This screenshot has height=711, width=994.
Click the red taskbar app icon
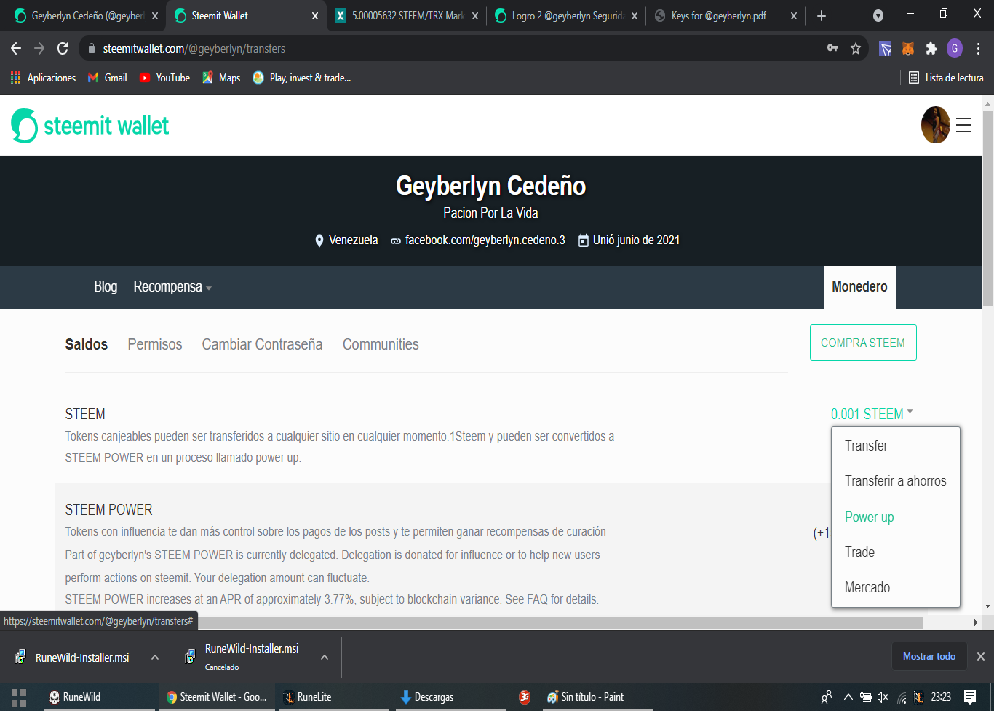pos(524,697)
